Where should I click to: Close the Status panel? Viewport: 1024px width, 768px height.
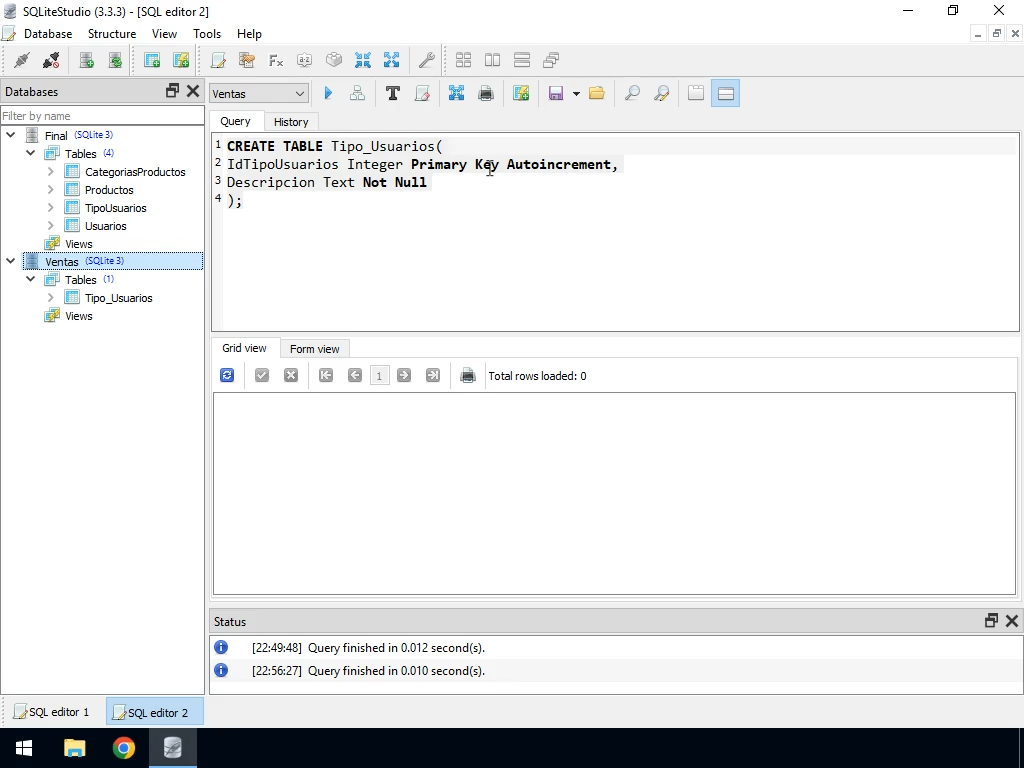pos(1012,621)
